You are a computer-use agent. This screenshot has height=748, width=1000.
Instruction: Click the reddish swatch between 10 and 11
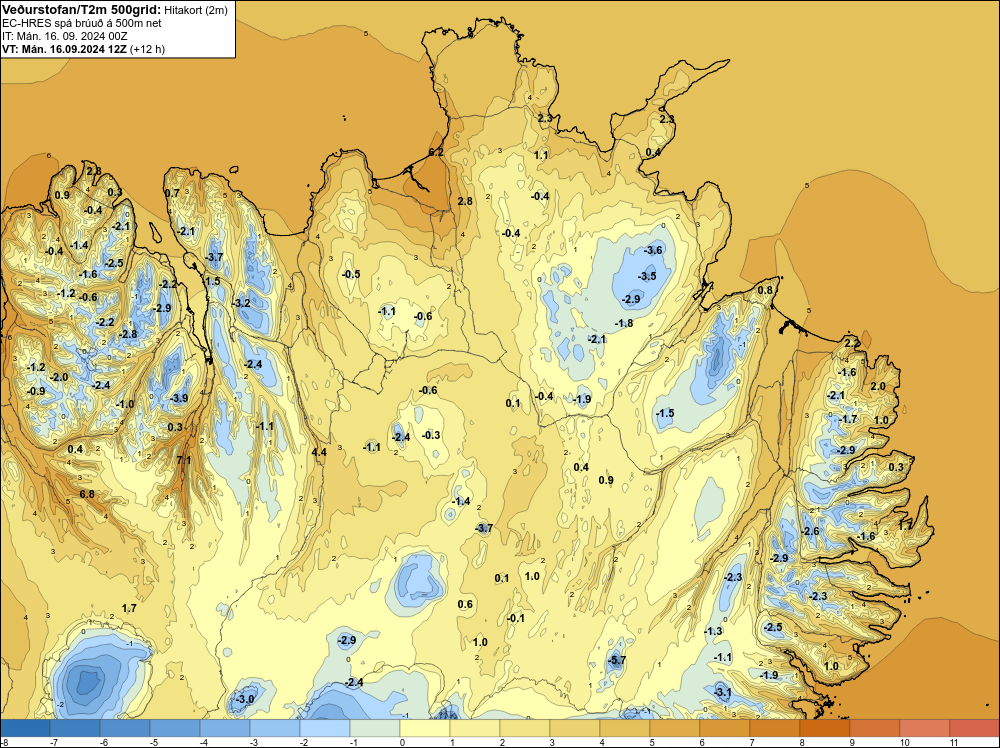[925, 728]
